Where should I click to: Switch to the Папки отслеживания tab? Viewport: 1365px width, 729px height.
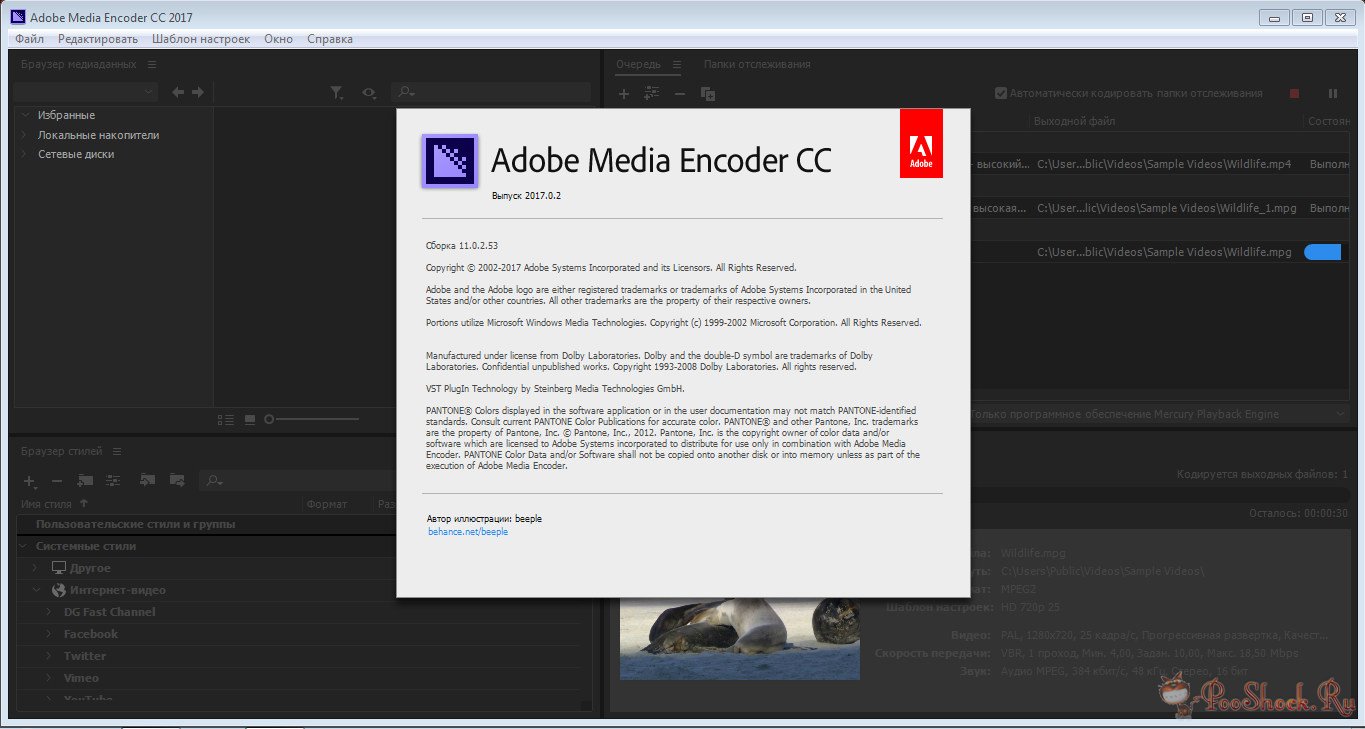[757, 64]
